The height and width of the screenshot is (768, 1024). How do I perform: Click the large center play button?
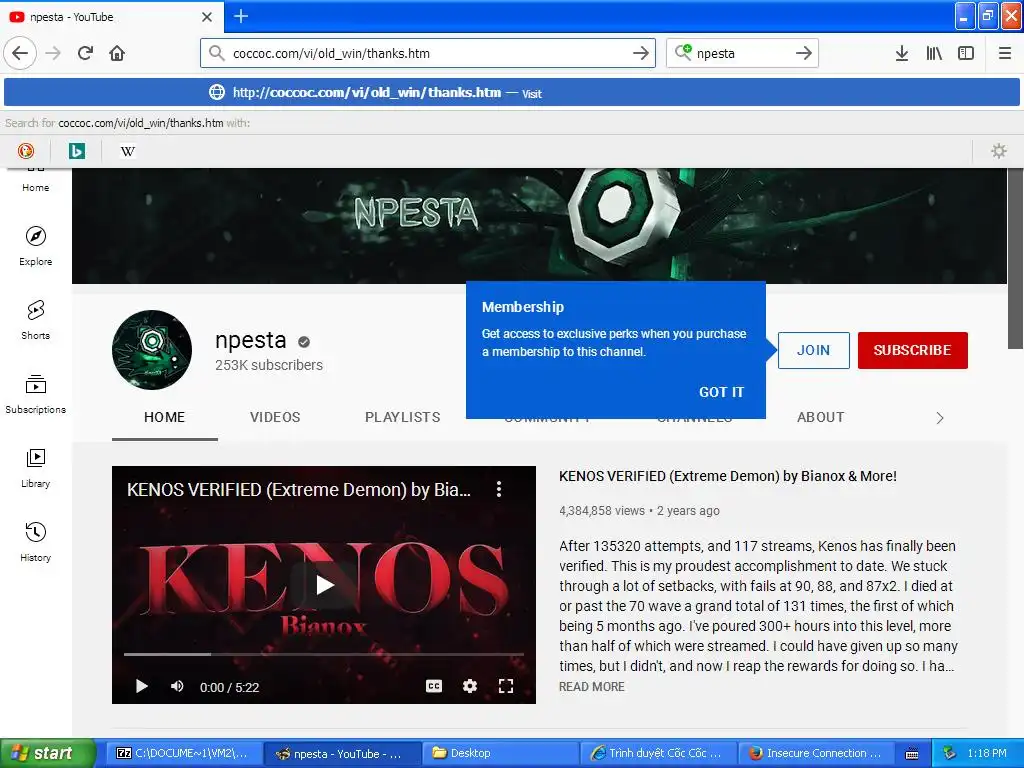(324, 584)
